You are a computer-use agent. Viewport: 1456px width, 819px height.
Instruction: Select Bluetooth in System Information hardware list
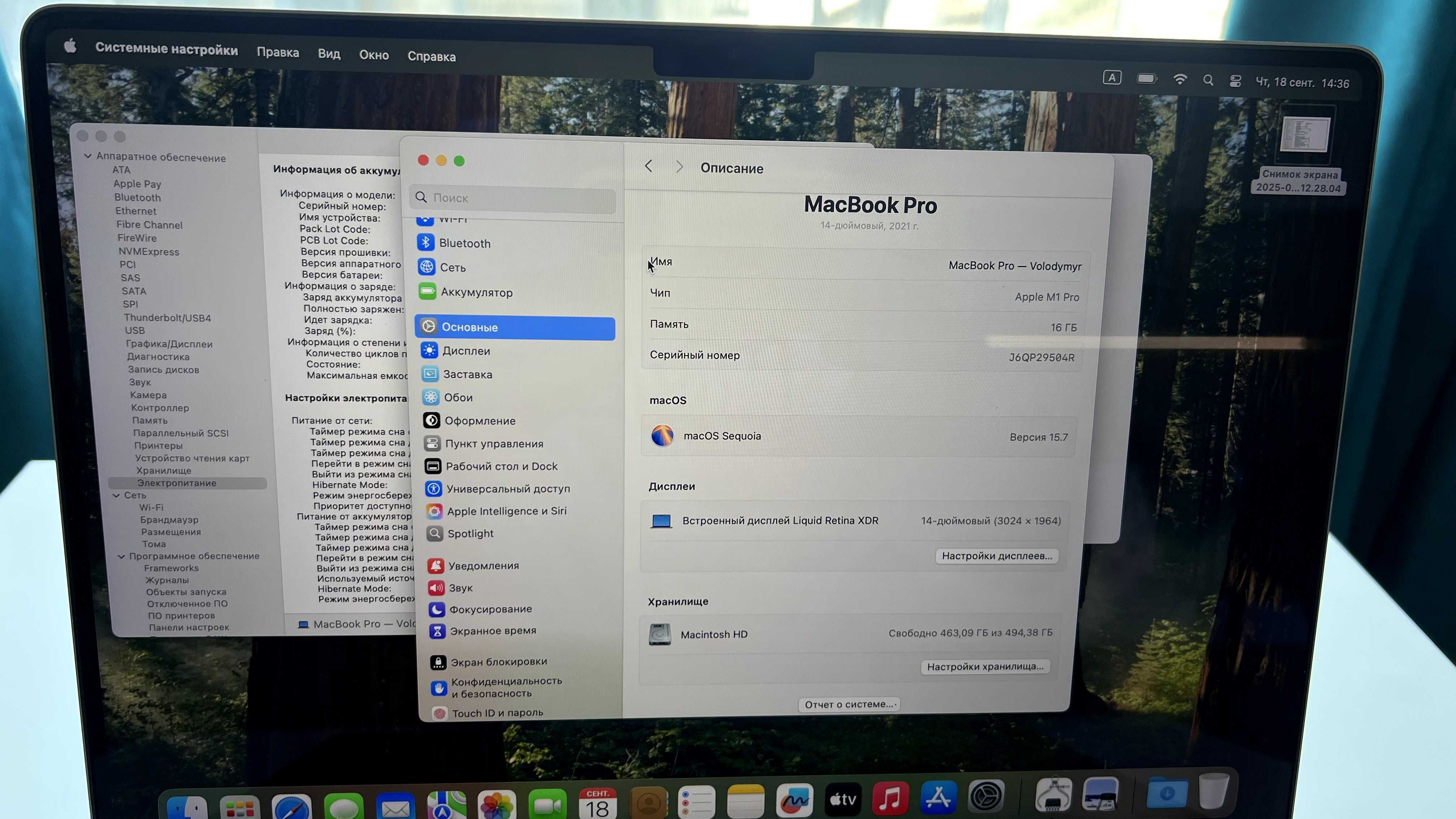point(137,197)
